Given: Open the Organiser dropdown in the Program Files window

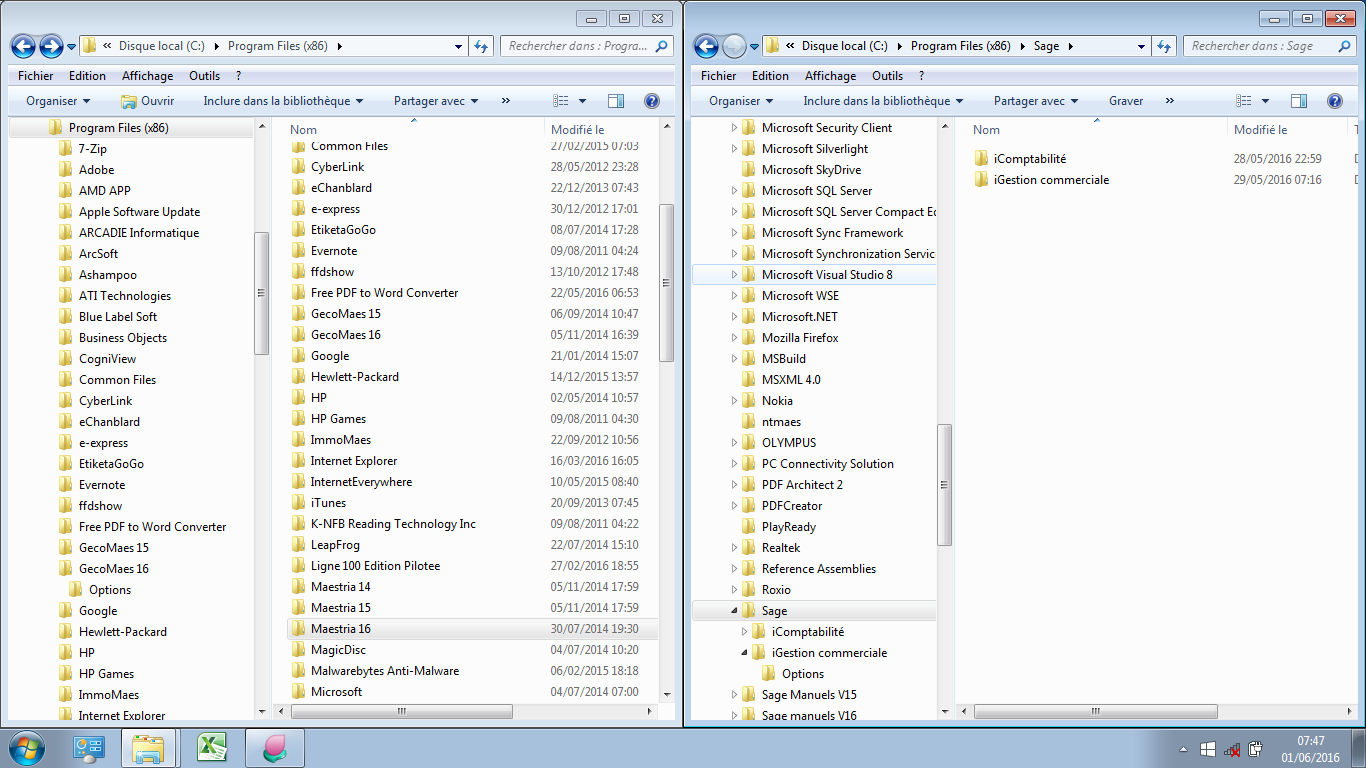Looking at the screenshot, I should pos(58,101).
